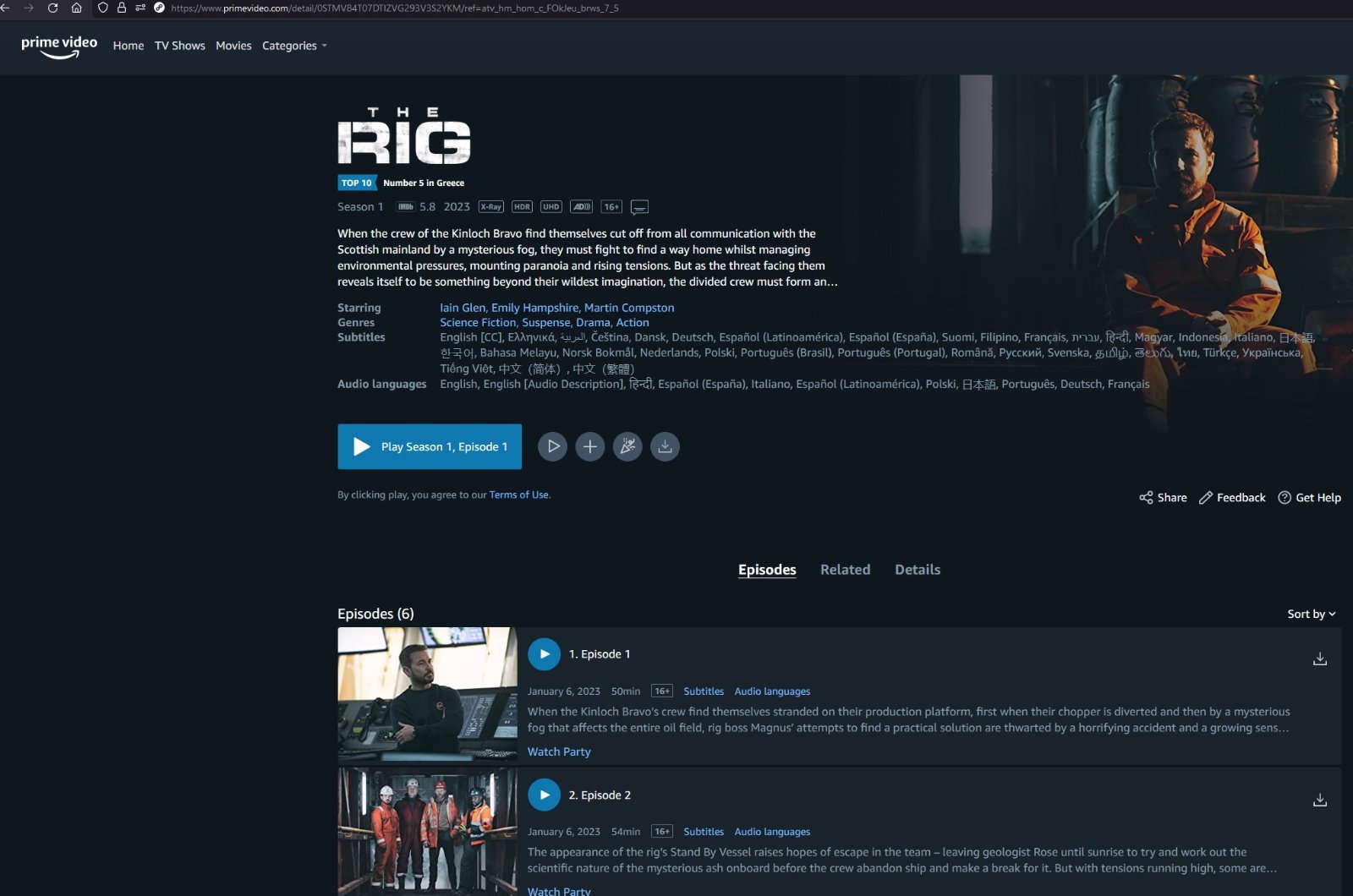Click the 'Season 1' label

360,207
